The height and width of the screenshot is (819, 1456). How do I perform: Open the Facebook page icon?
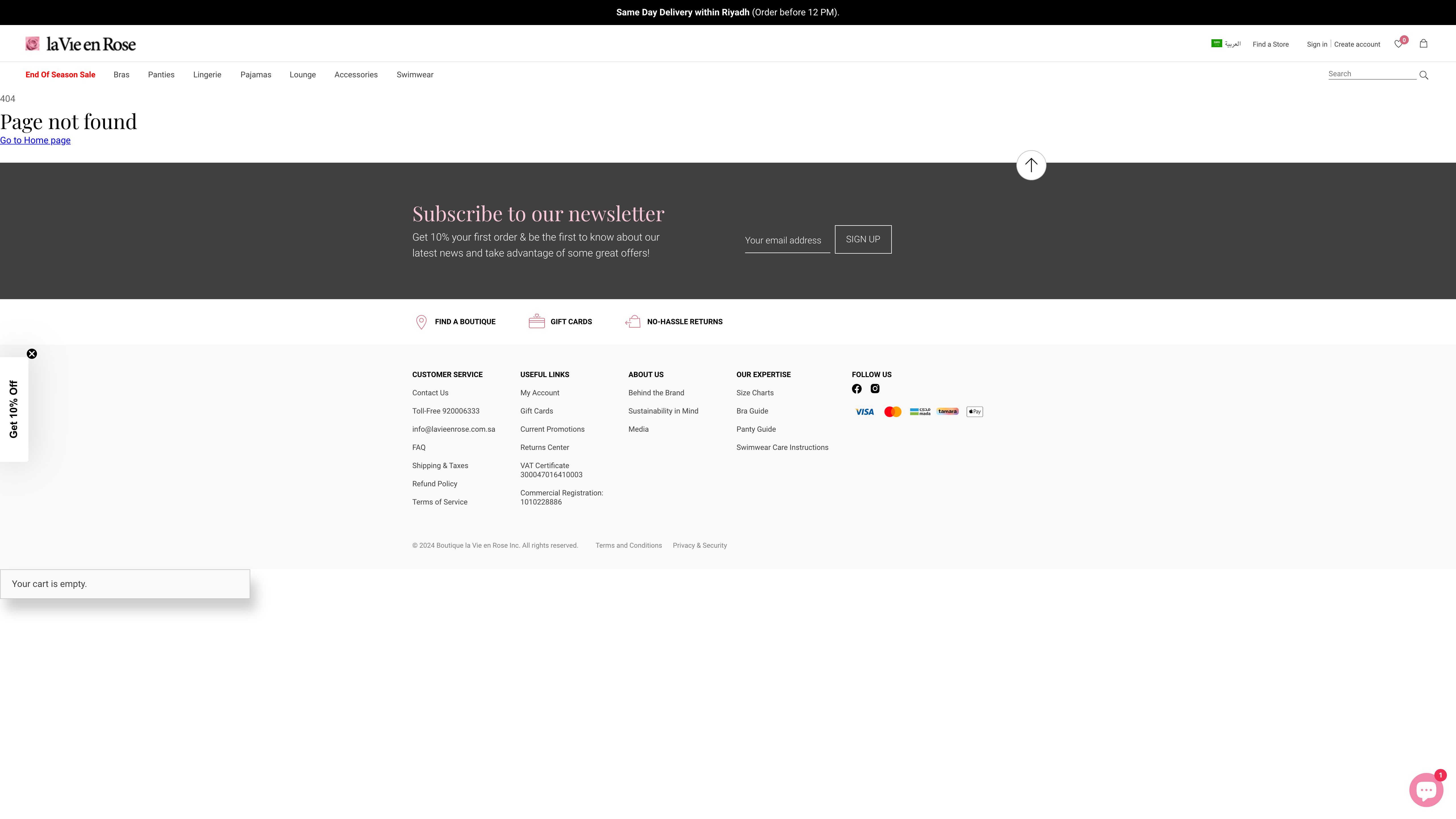(857, 389)
